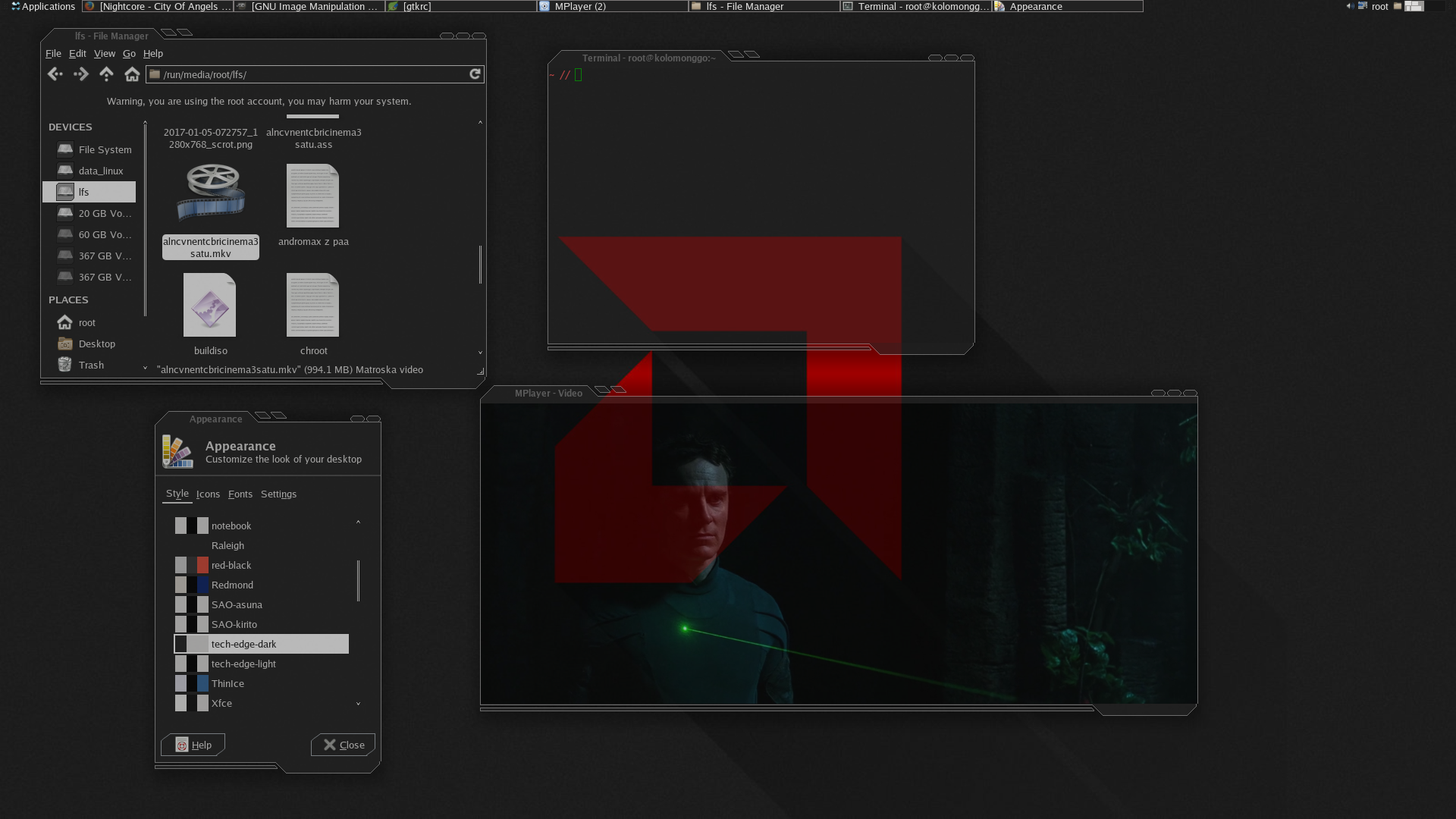Click File Manager icon view scrollbar

[480, 264]
